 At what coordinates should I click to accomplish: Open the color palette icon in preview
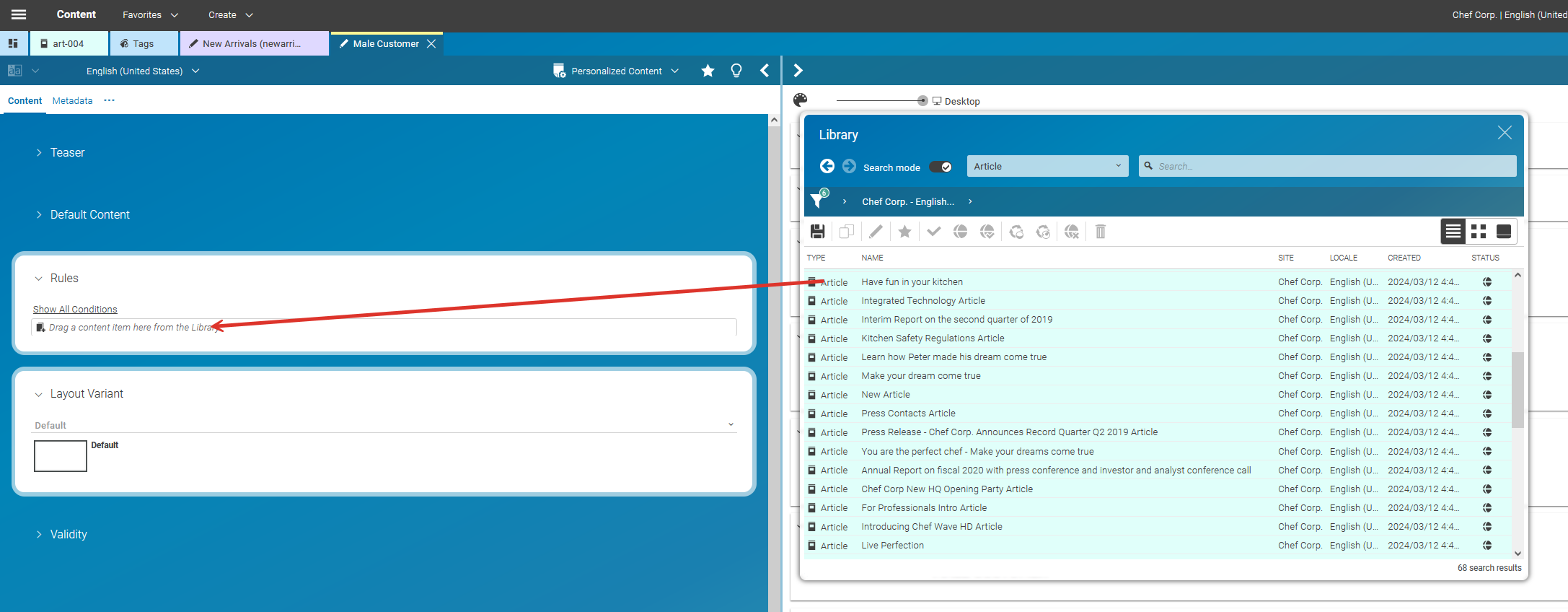coord(800,100)
